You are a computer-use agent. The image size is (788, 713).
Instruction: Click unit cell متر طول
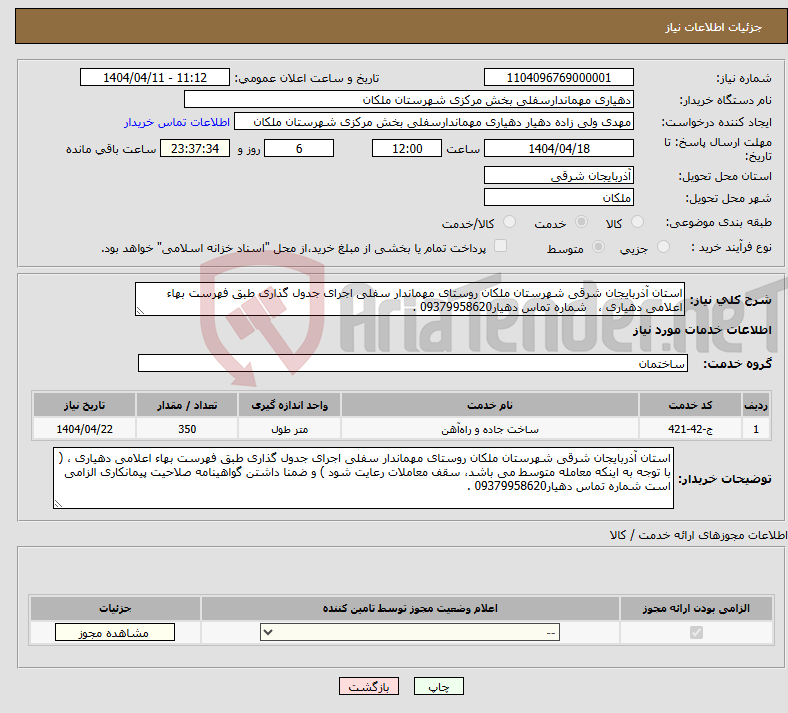(x=289, y=429)
